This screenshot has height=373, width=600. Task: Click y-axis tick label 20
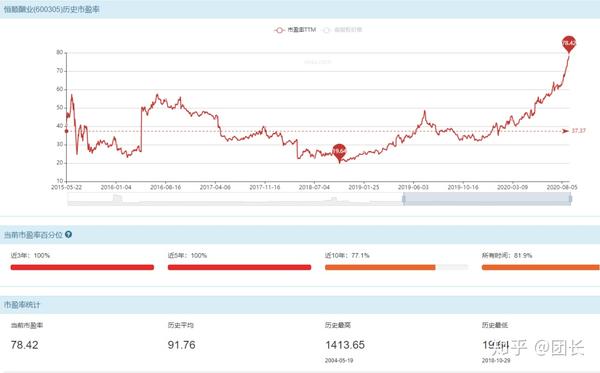(x=60, y=163)
